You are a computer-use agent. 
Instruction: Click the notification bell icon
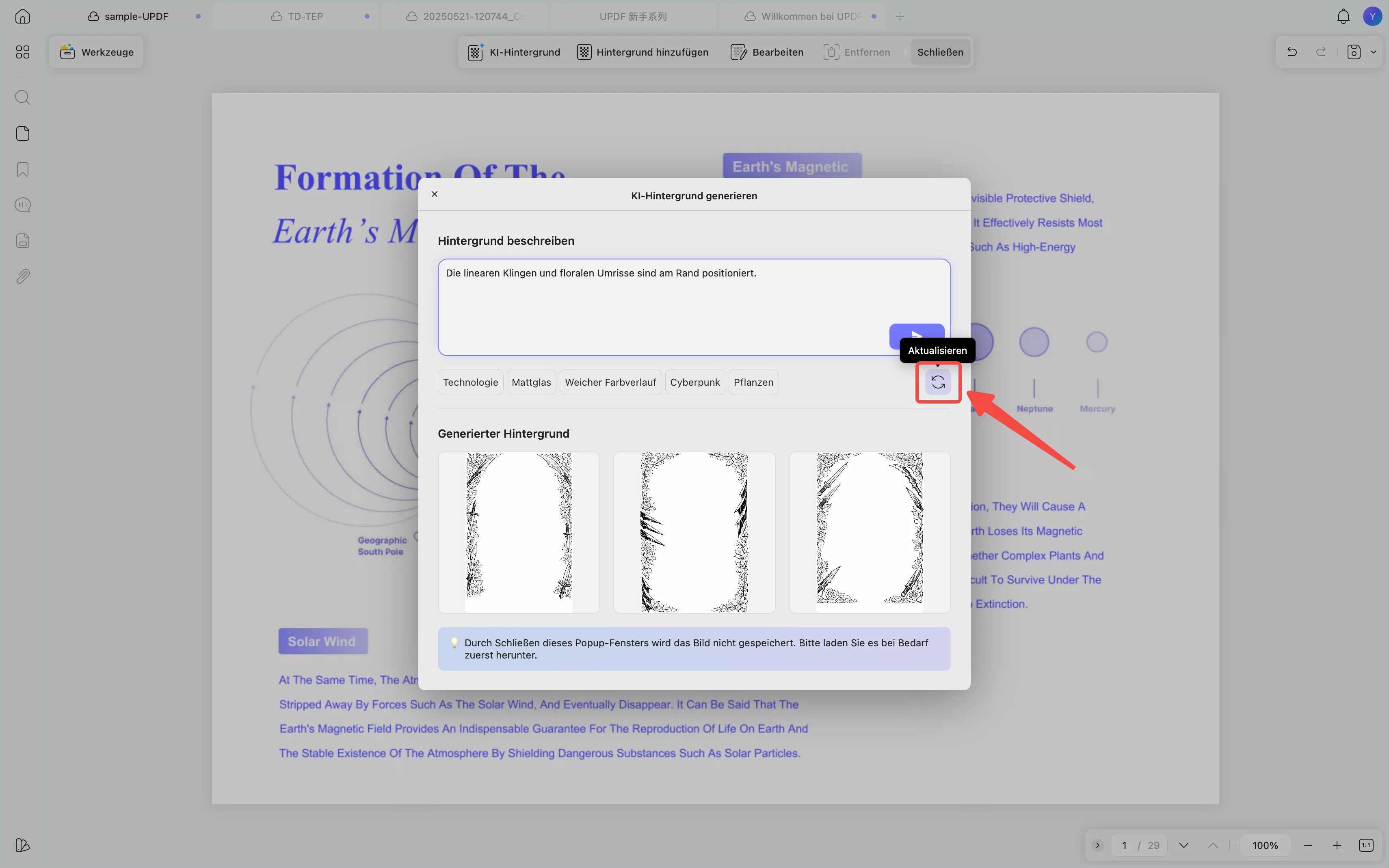1342,17
